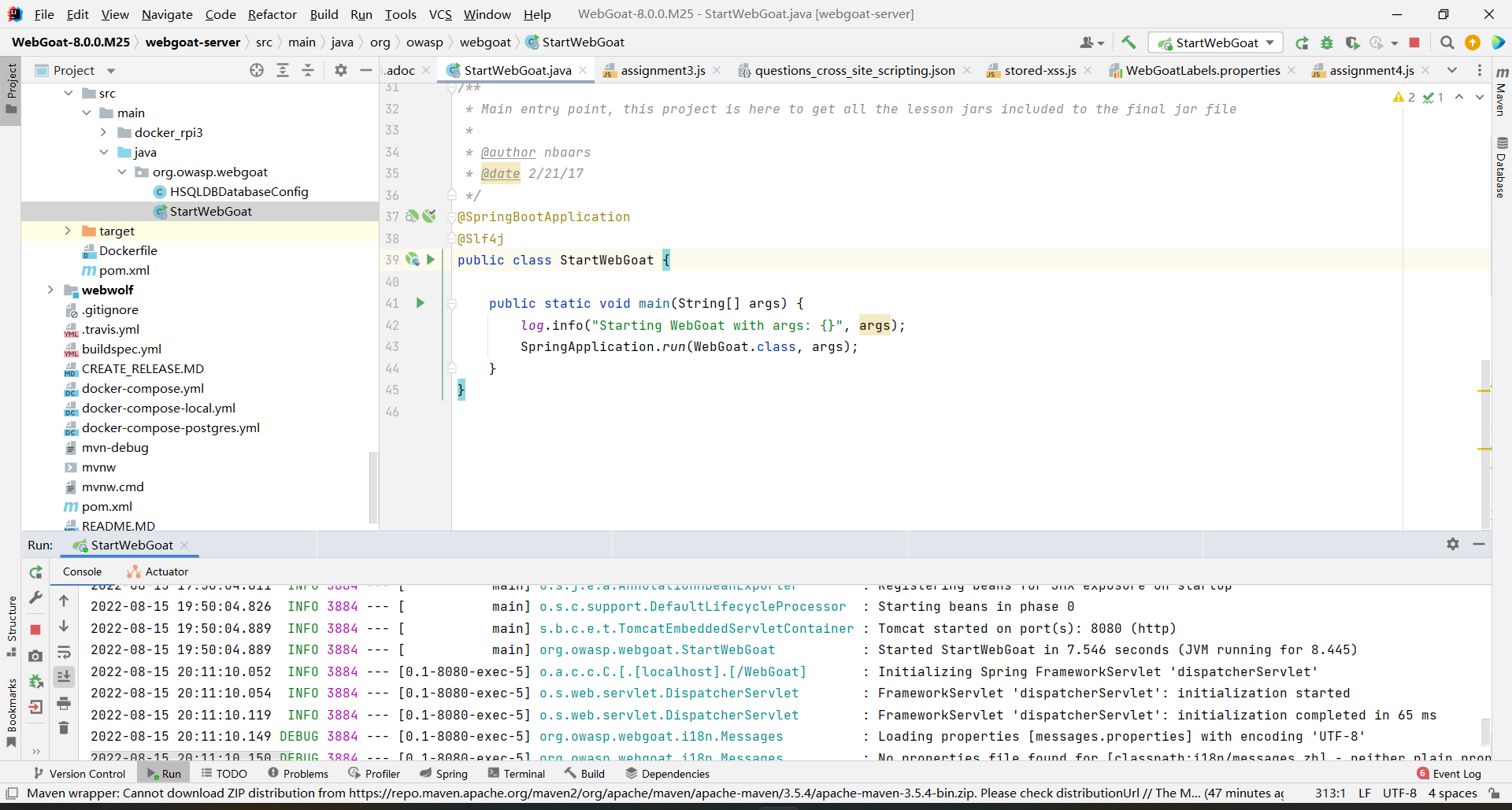Click the Spring bean gutter icon on line 37
The image size is (1512, 810).
[x=412, y=216]
